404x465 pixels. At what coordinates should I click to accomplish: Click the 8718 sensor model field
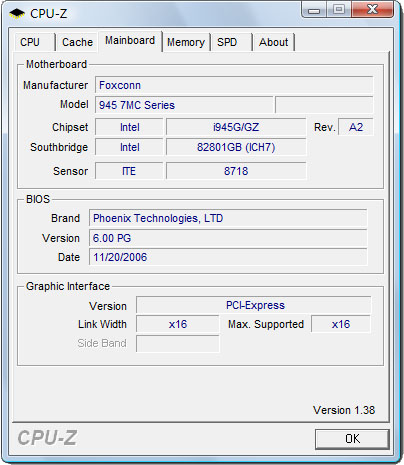(236, 171)
